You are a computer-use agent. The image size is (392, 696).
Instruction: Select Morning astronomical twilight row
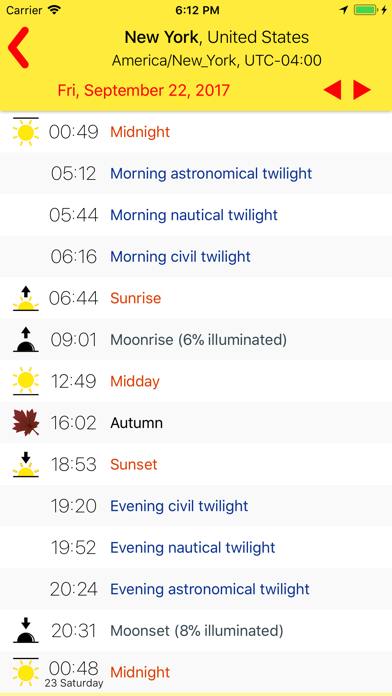coord(196,173)
